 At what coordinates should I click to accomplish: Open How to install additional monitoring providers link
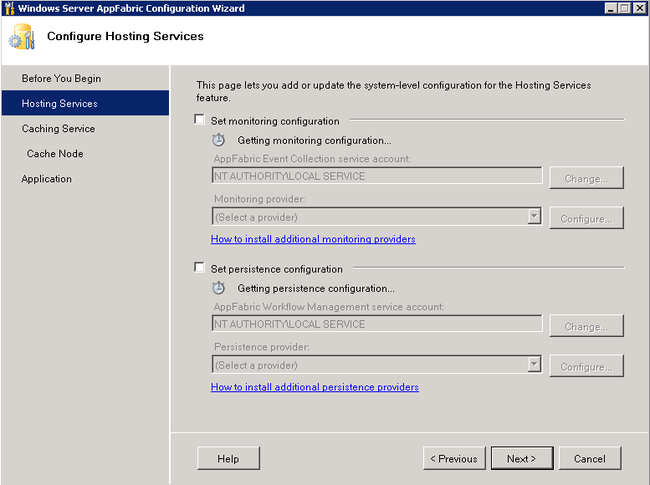pyautogui.click(x=313, y=239)
